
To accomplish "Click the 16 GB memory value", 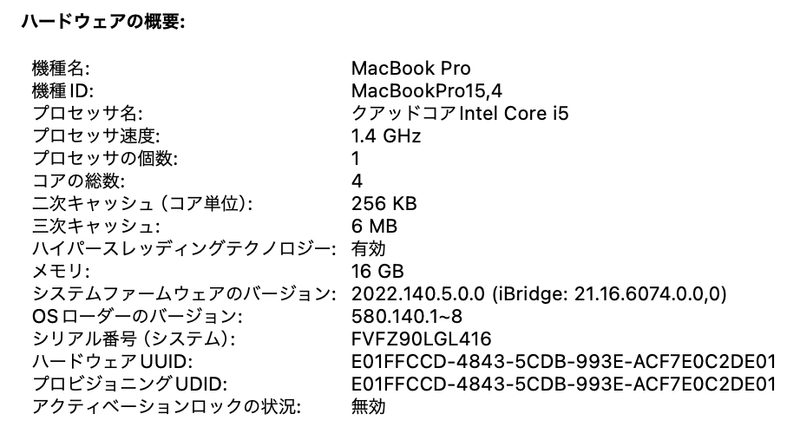I will coord(377,271).
